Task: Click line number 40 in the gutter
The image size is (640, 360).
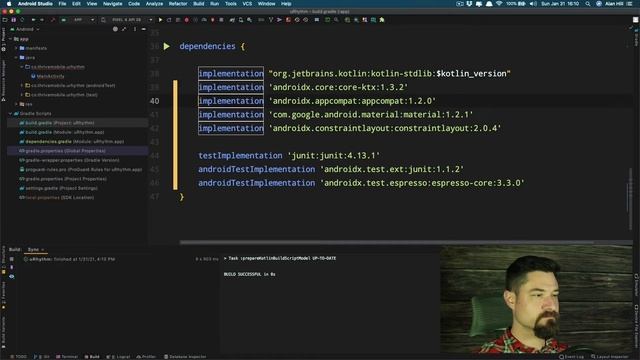Action: 154,101
